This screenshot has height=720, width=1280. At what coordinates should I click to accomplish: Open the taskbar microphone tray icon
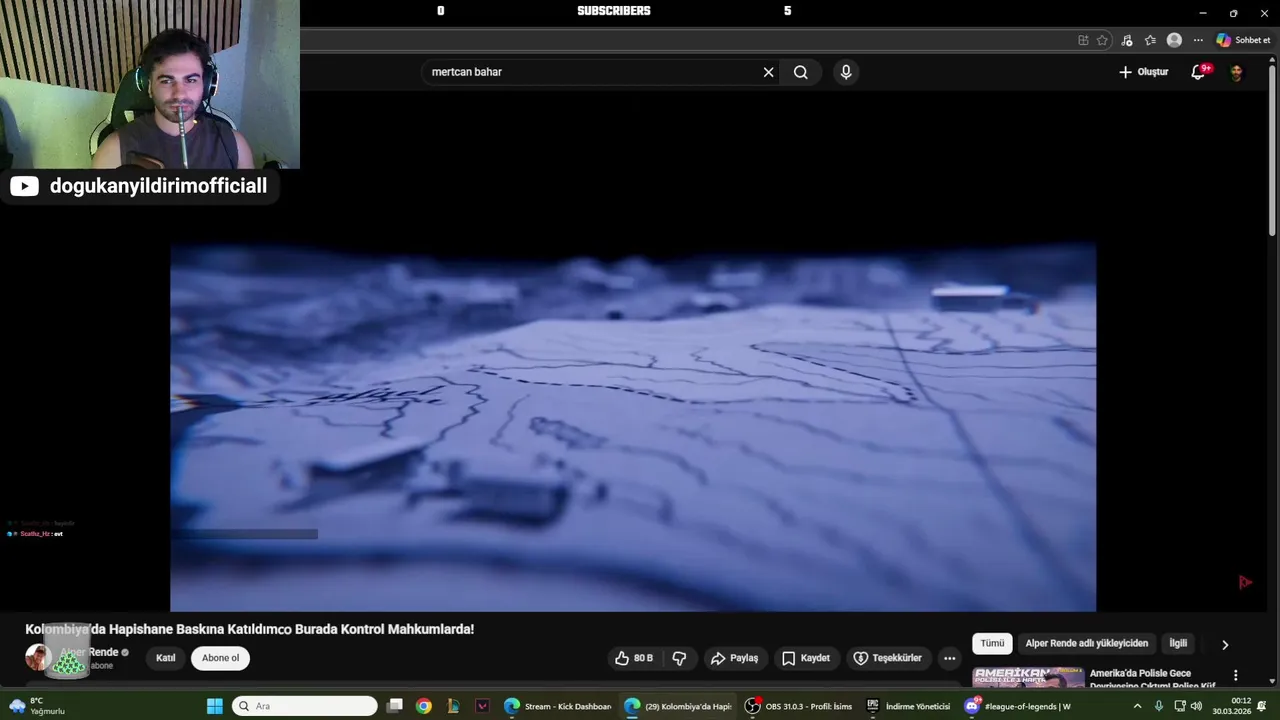tap(1159, 706)
